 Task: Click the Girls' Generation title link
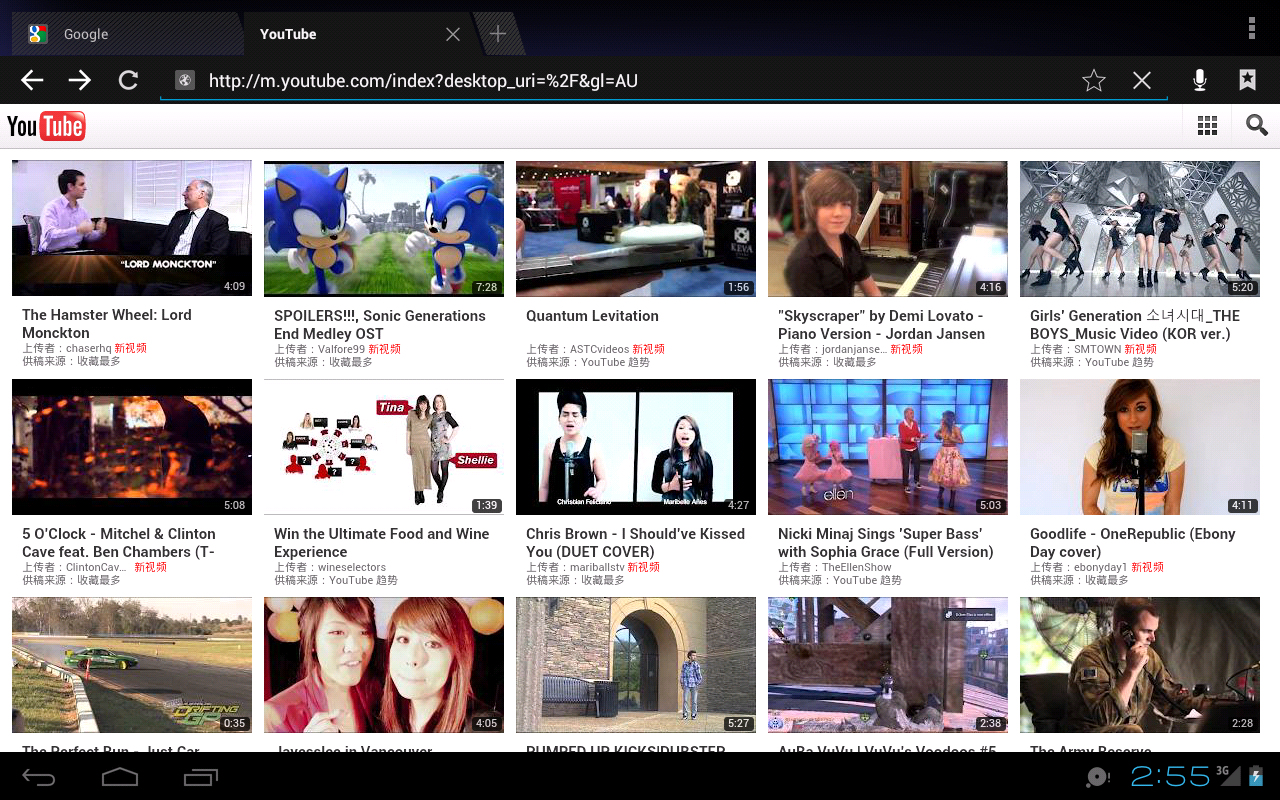coord(1135,325)
